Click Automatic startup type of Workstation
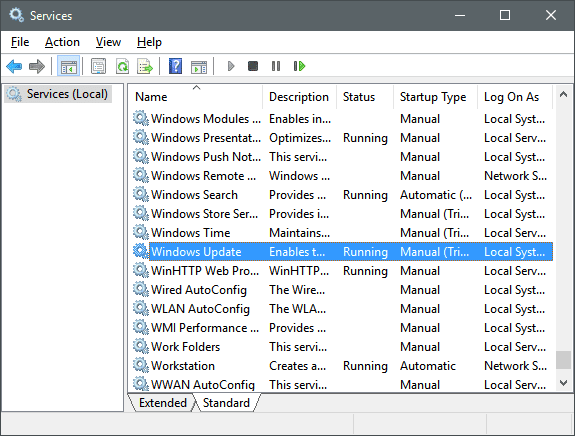The height and width of the screenshot is (436, 575). (x=428, y=366)
